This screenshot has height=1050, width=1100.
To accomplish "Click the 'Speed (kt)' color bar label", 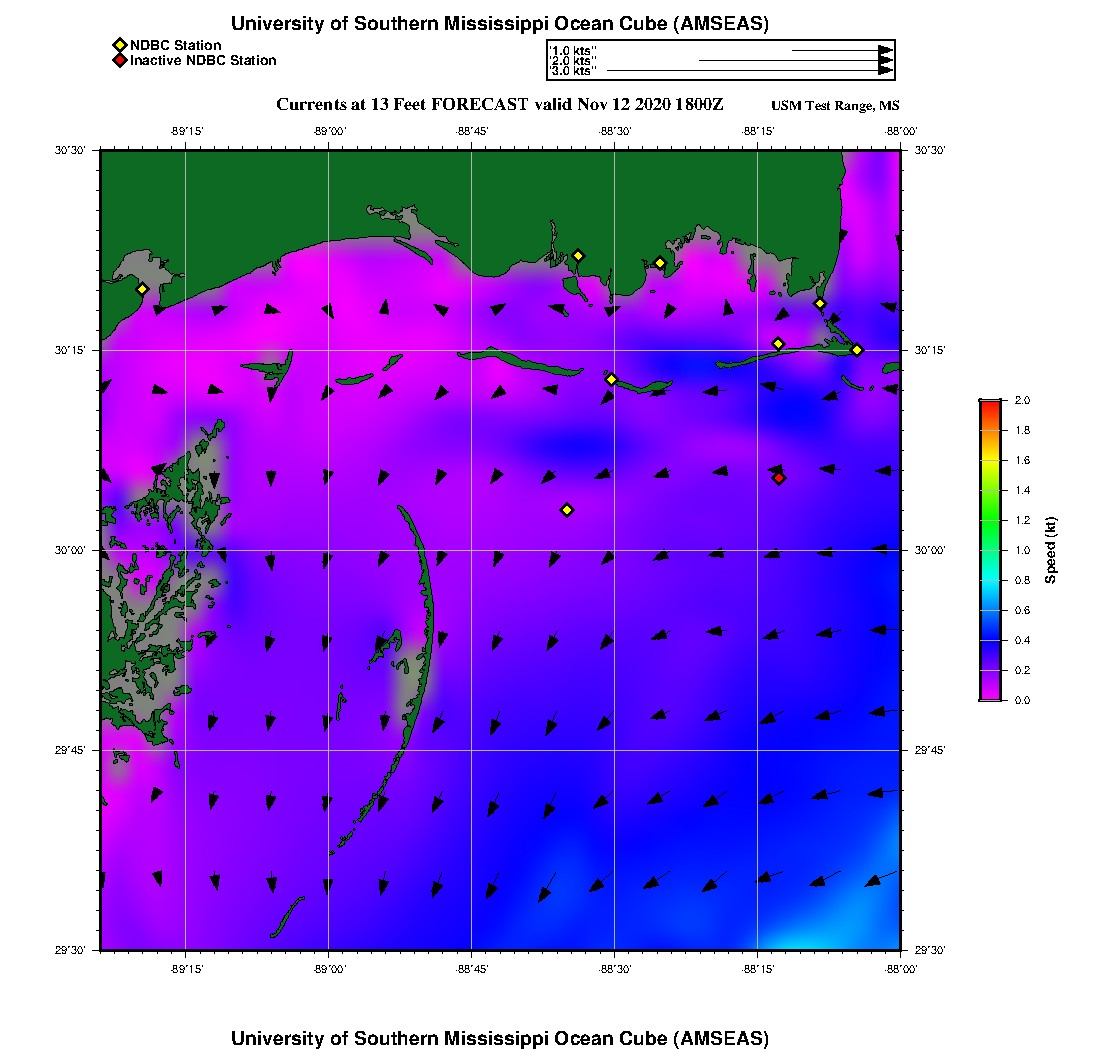I will point(1051,550).
